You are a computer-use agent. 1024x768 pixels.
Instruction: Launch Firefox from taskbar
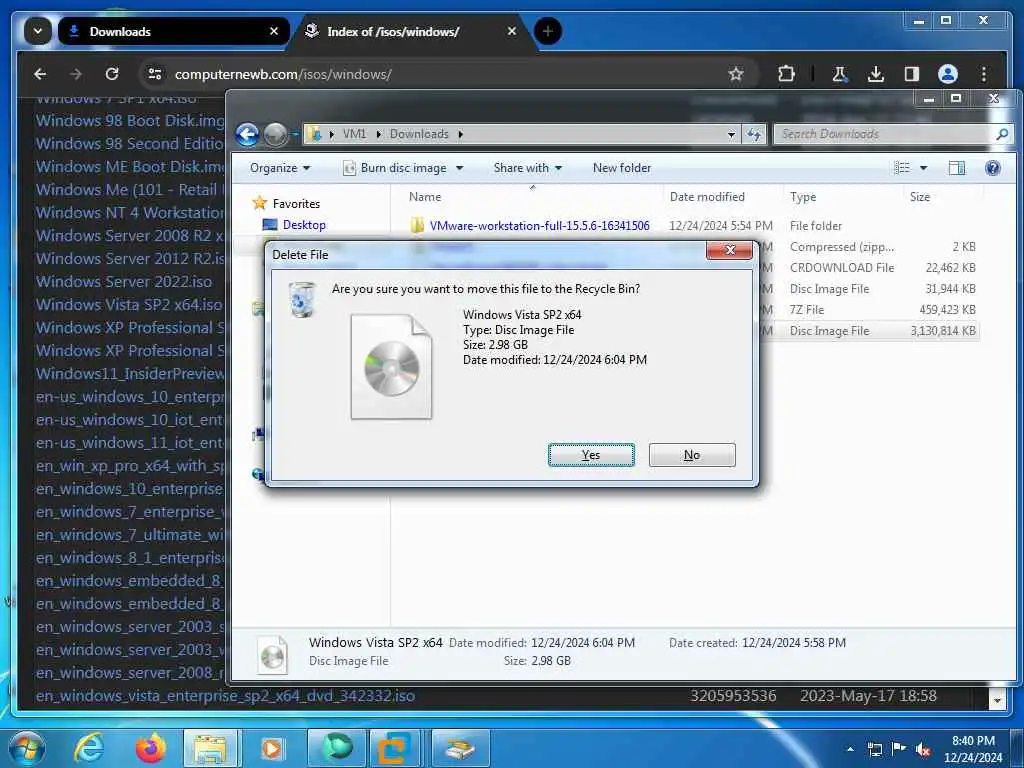coord(151,748)
